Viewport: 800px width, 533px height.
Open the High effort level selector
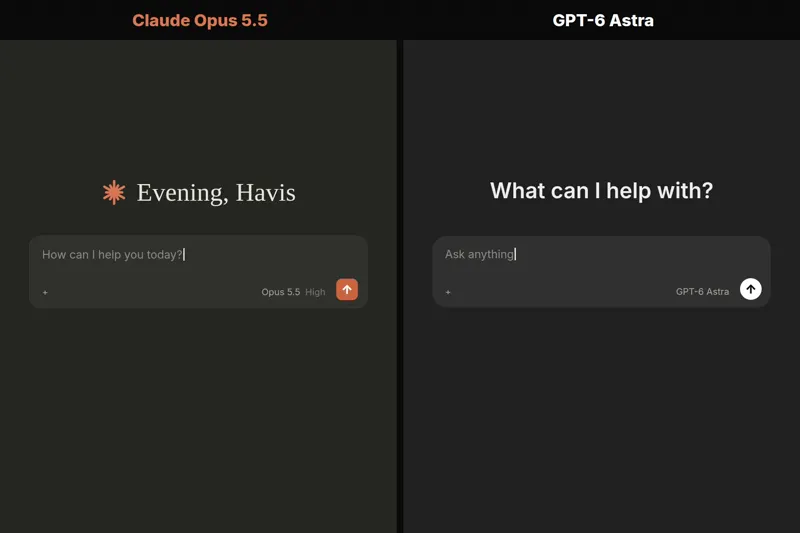[315, 292]
